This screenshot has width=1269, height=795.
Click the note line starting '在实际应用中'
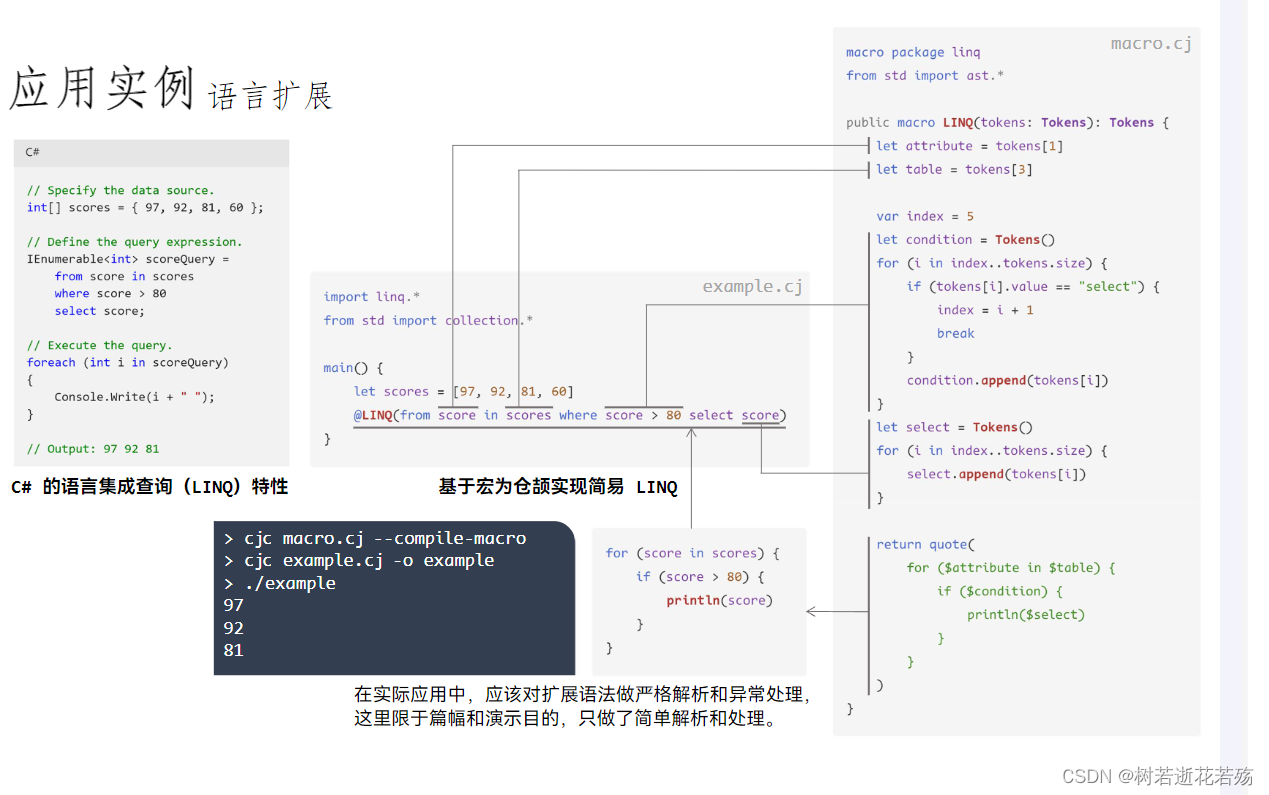(x=582, y=694)
